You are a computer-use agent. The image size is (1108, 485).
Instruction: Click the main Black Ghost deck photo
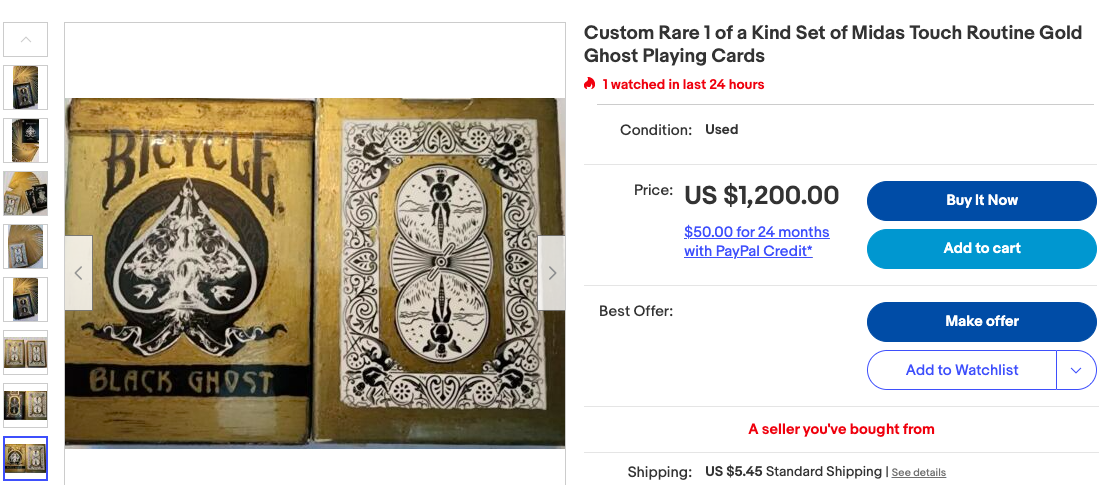coord(315,273)
